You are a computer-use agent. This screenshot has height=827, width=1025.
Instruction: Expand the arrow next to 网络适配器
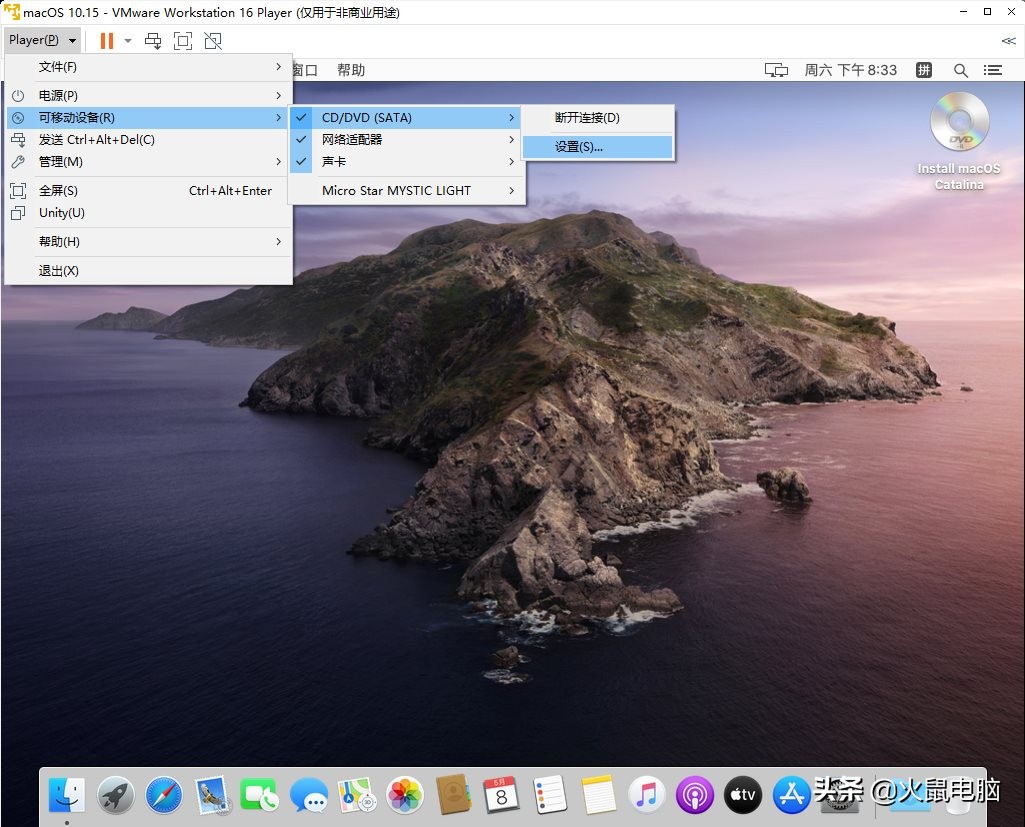coord(512,139)
